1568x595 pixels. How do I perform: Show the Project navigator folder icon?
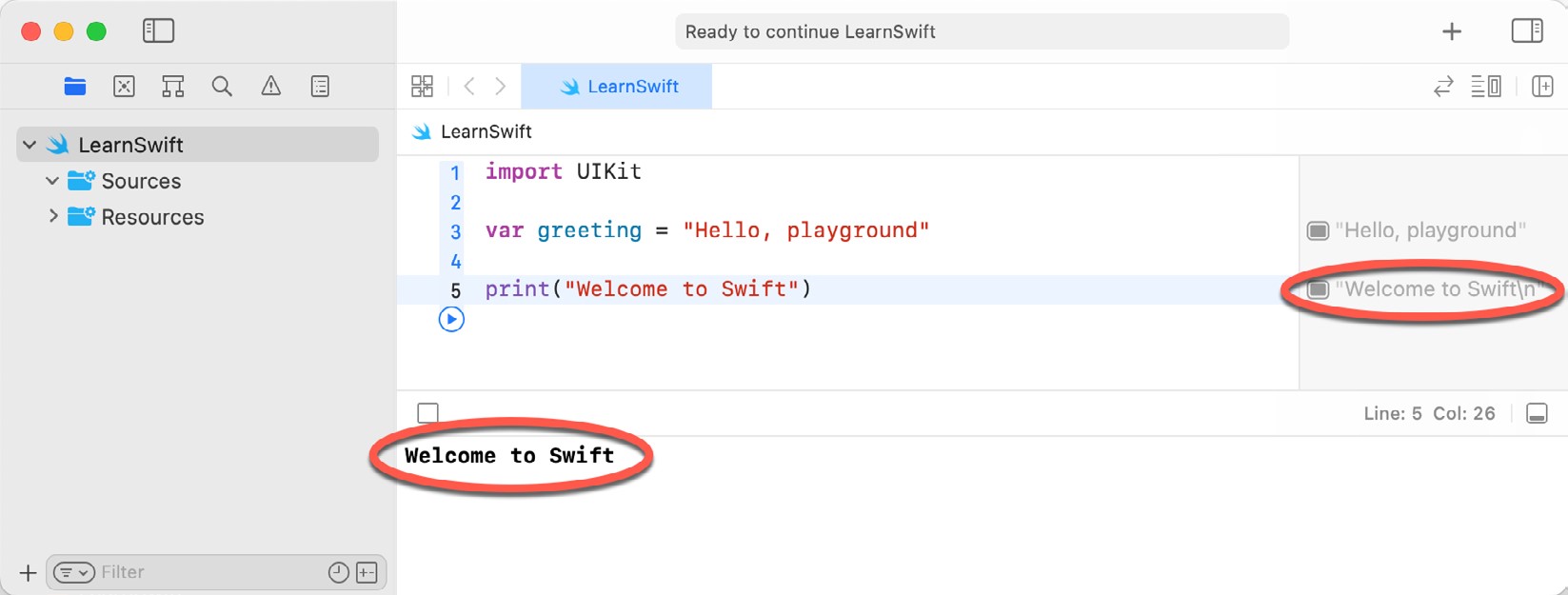(75, 87)
